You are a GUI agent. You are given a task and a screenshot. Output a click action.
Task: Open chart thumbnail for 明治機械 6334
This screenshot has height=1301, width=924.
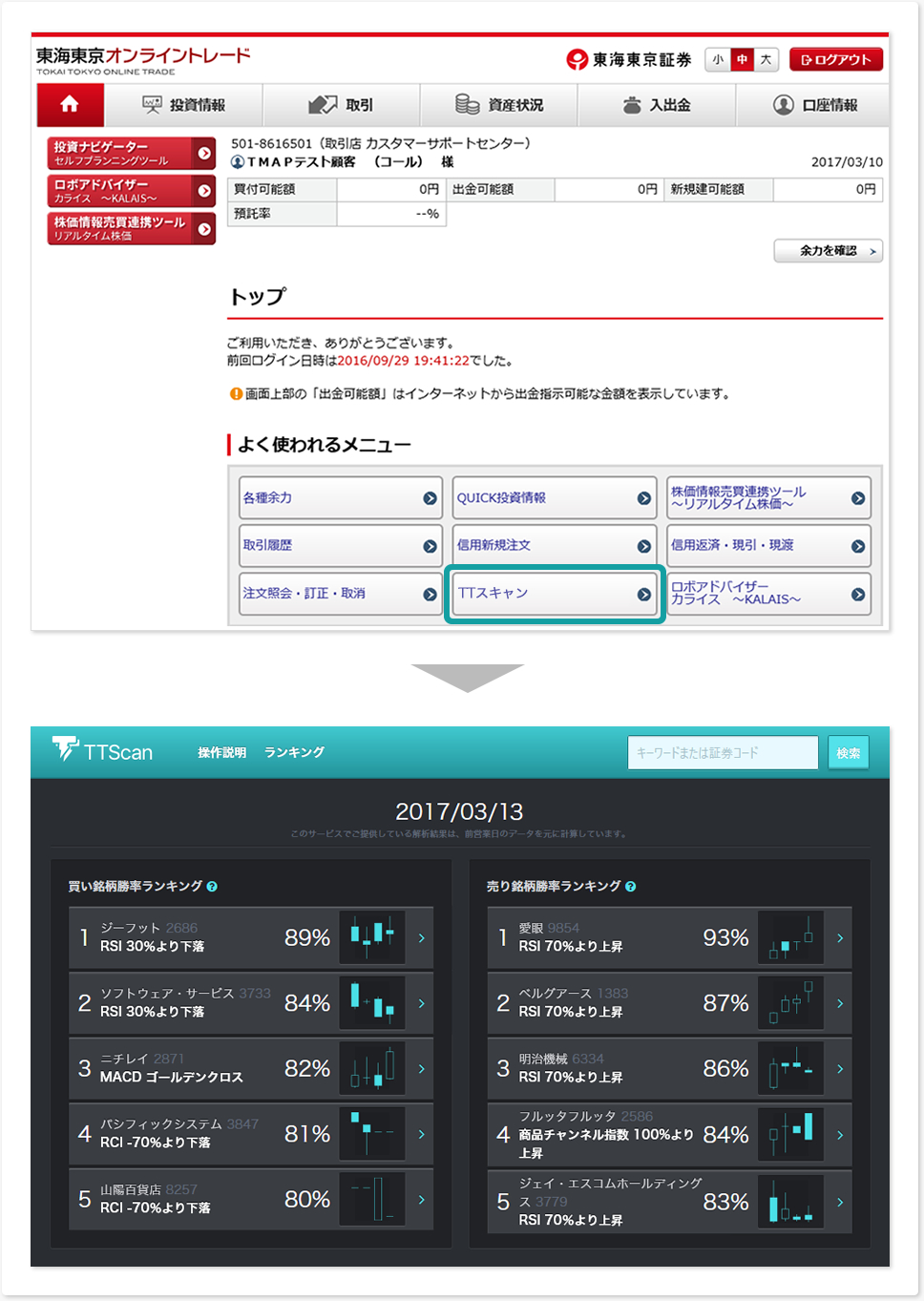(x=790, y=1068)
